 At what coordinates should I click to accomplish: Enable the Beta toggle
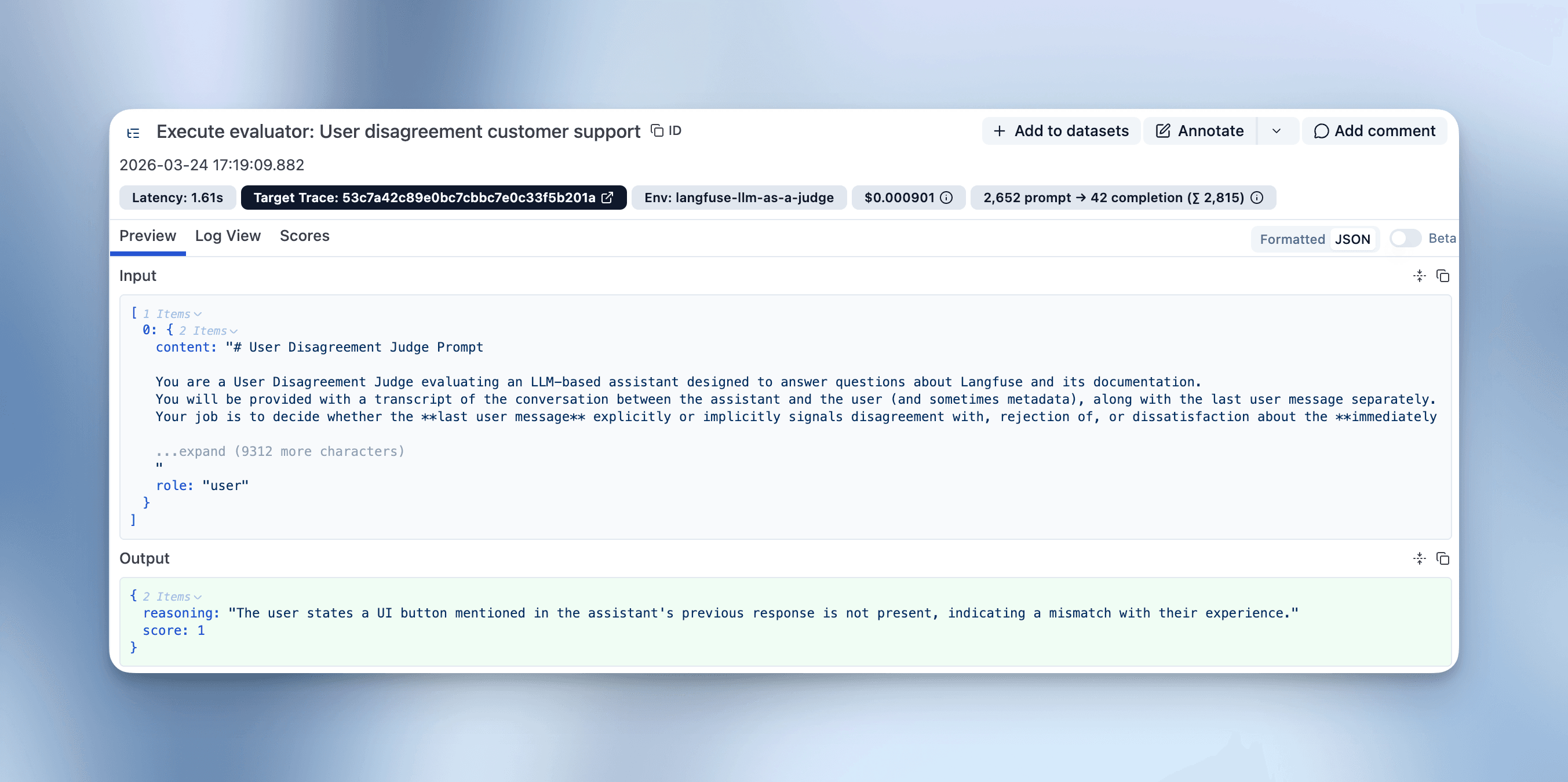(1405, 239)
